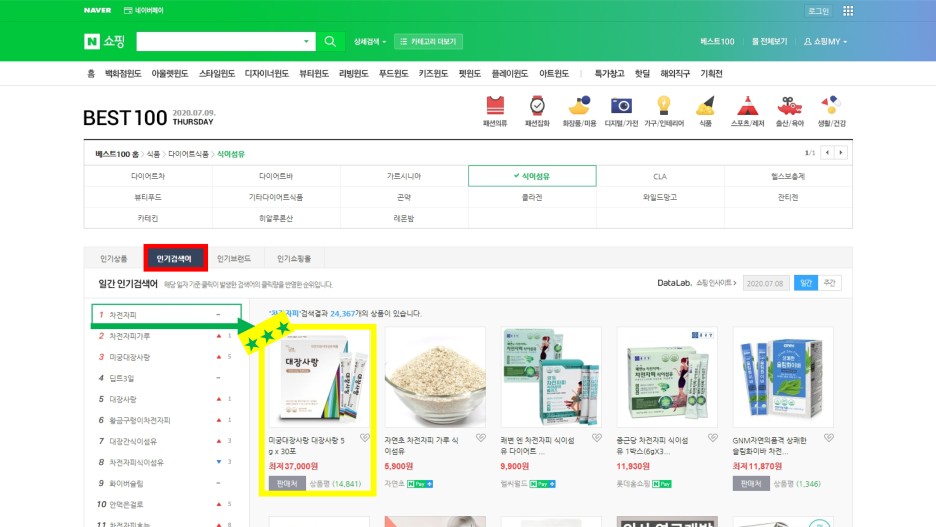Go to next category page arrow
The image size is (936, 527).
click(840, 153)
